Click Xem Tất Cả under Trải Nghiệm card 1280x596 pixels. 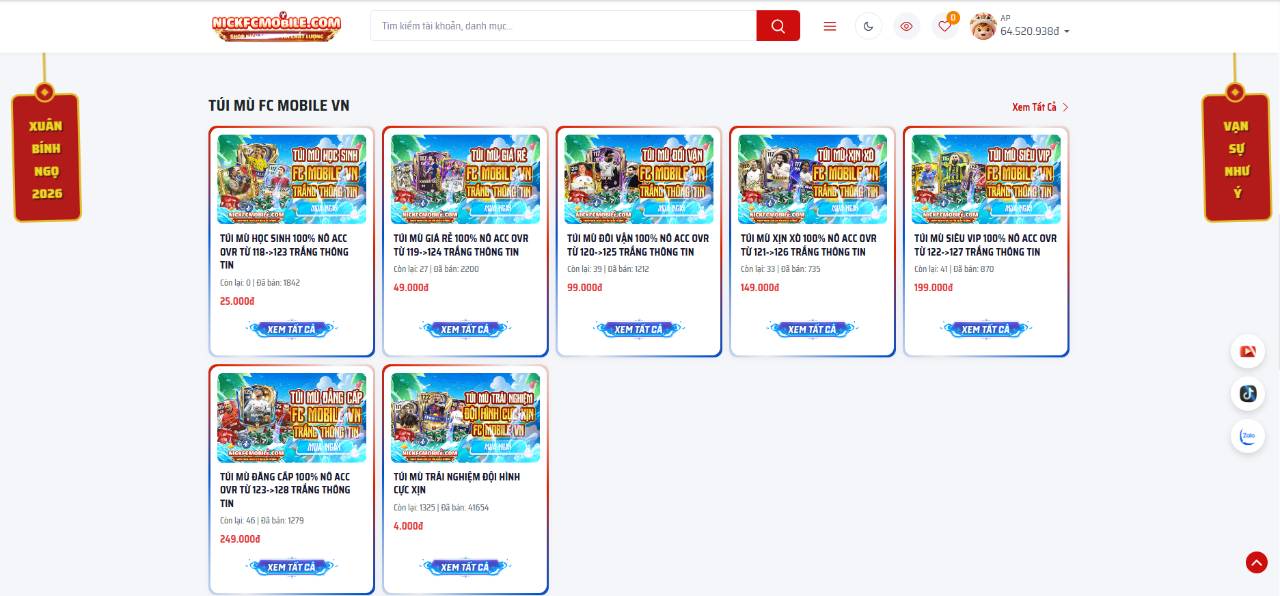tap(465, 567)
